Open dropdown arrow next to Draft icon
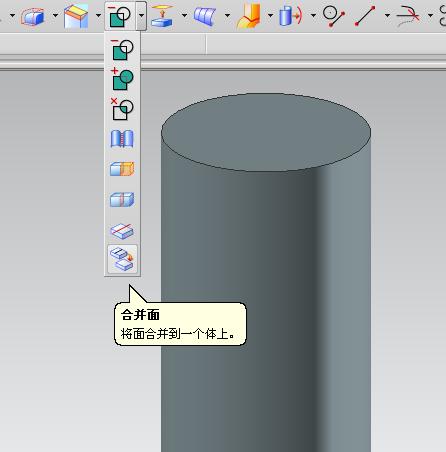This screenshot has height=452, width=446. coord(270,15)
